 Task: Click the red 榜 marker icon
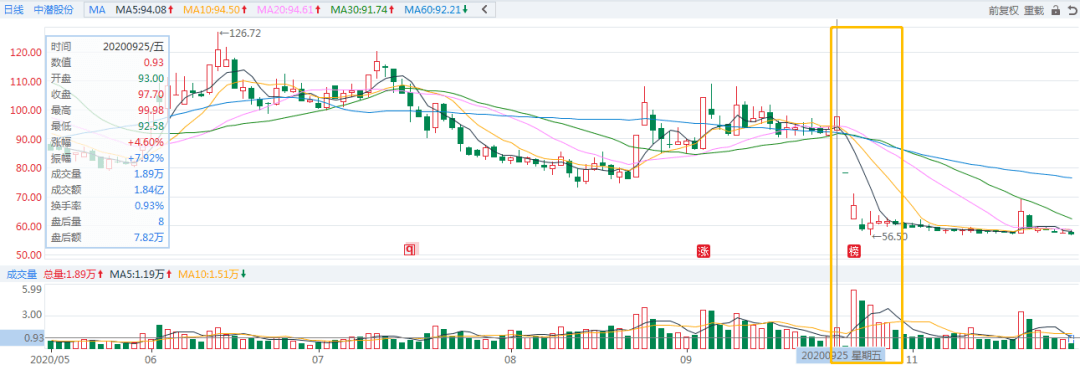[x=853, y=251]
